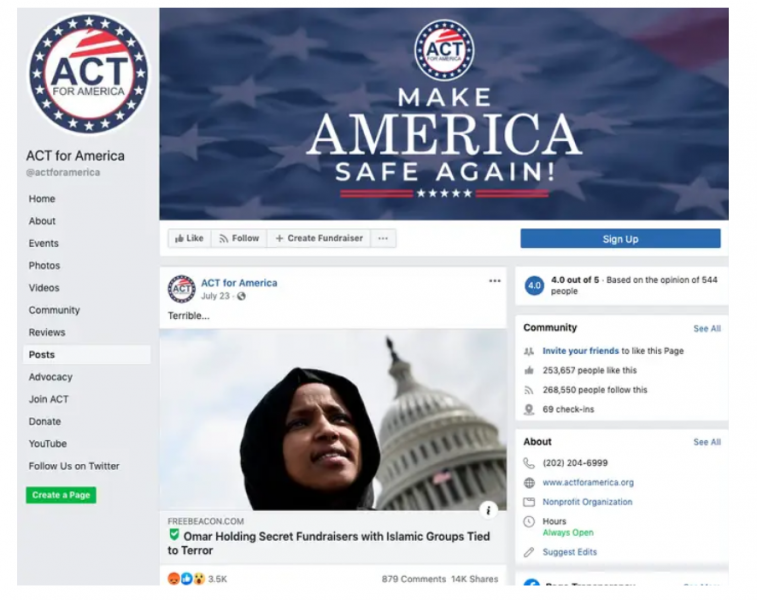Open Donate in the sidebar
The image size is (757, 600).
[44, 421]
